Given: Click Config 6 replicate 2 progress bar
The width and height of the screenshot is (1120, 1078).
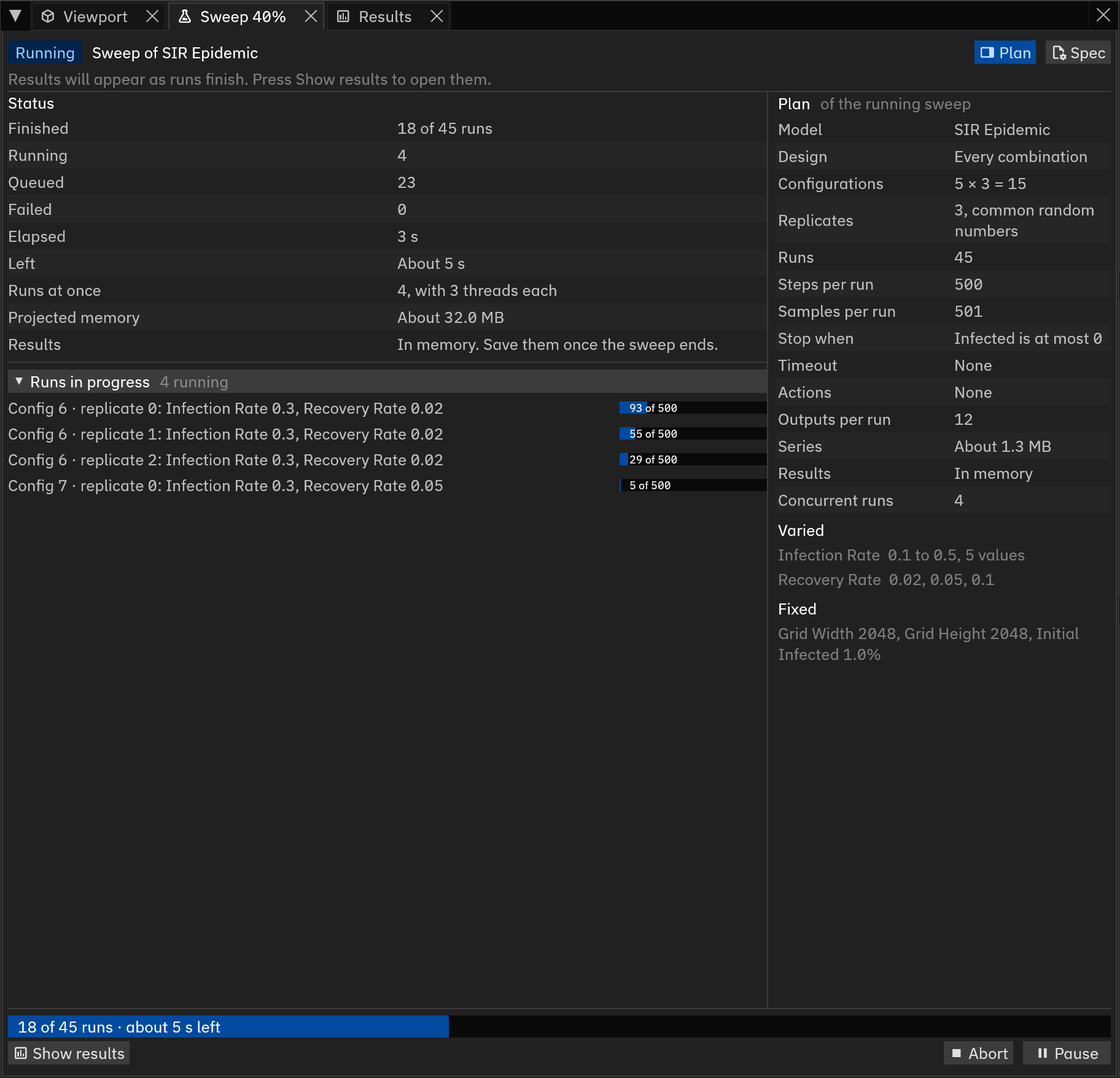Looking at the screenshot, I should (x=693, y=460).
